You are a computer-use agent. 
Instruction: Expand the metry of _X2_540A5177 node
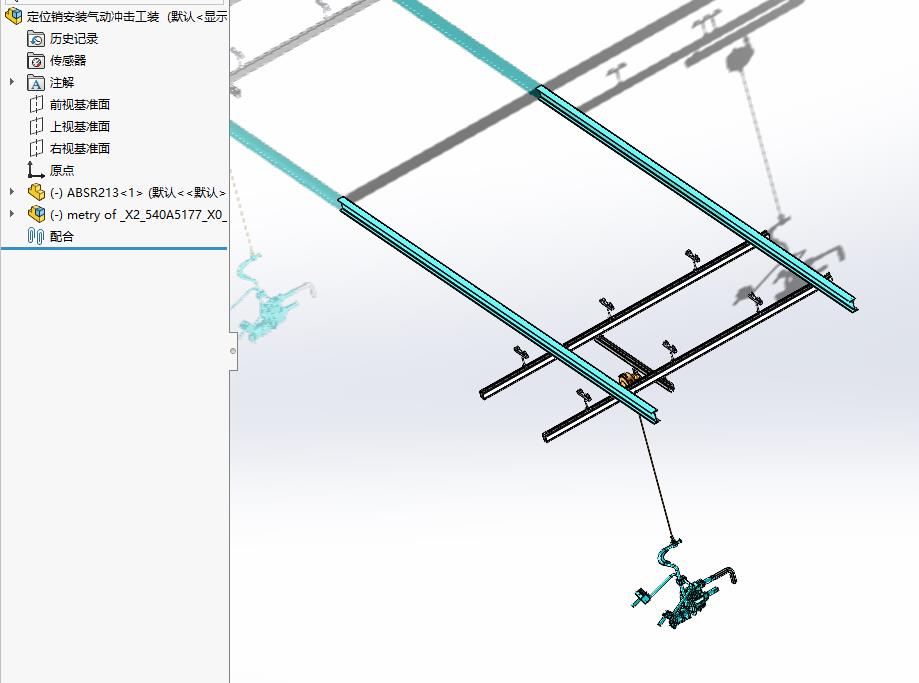click(12, 214)
